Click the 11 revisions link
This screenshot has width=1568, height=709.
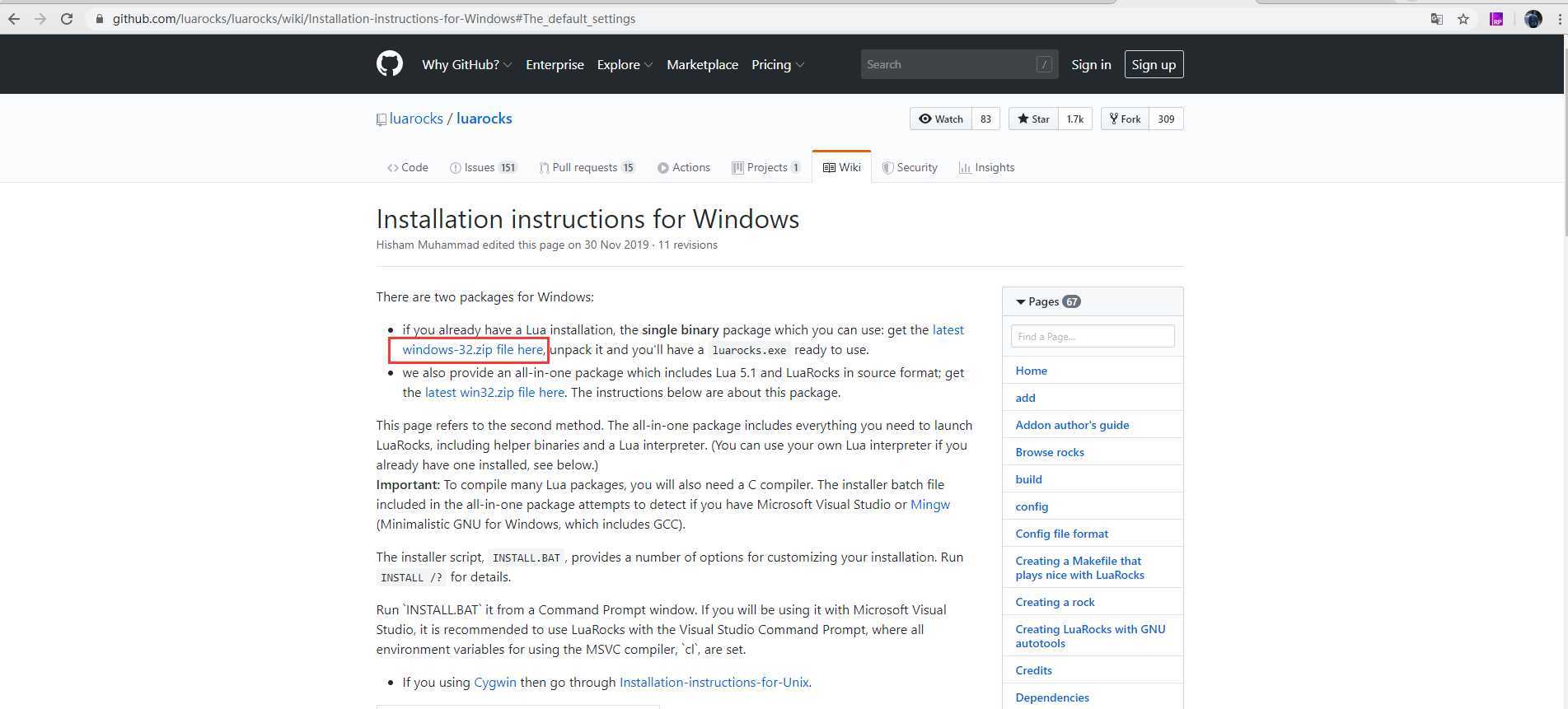[x=688, y=245]
